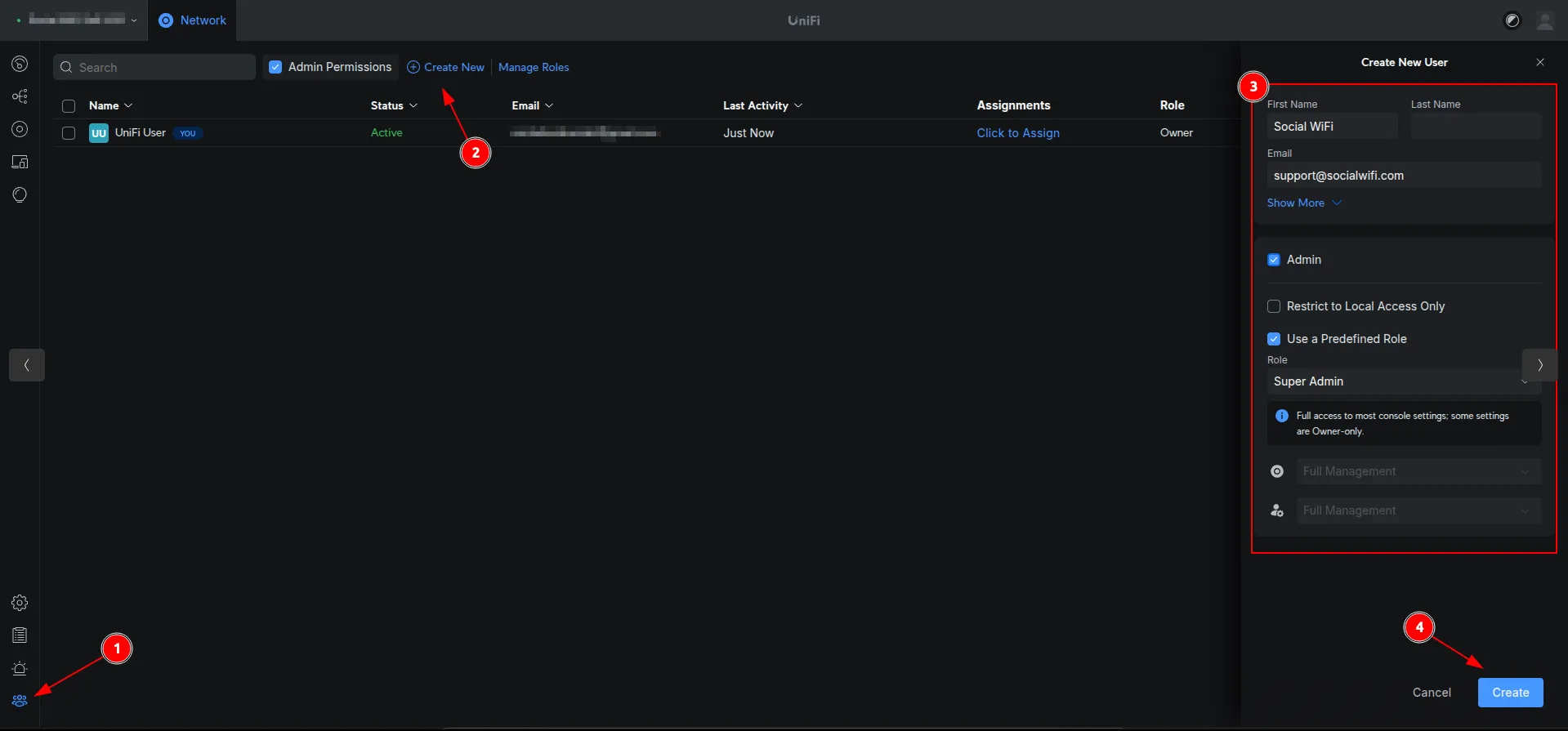Open the site selector dropdown

click(x=77, y=20)
